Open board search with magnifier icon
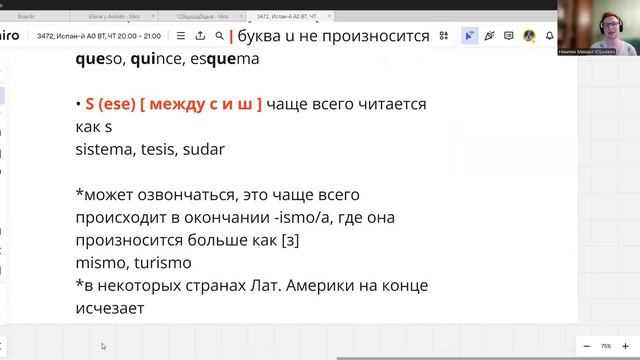This screenshot has height=360, width=640. 219,36
